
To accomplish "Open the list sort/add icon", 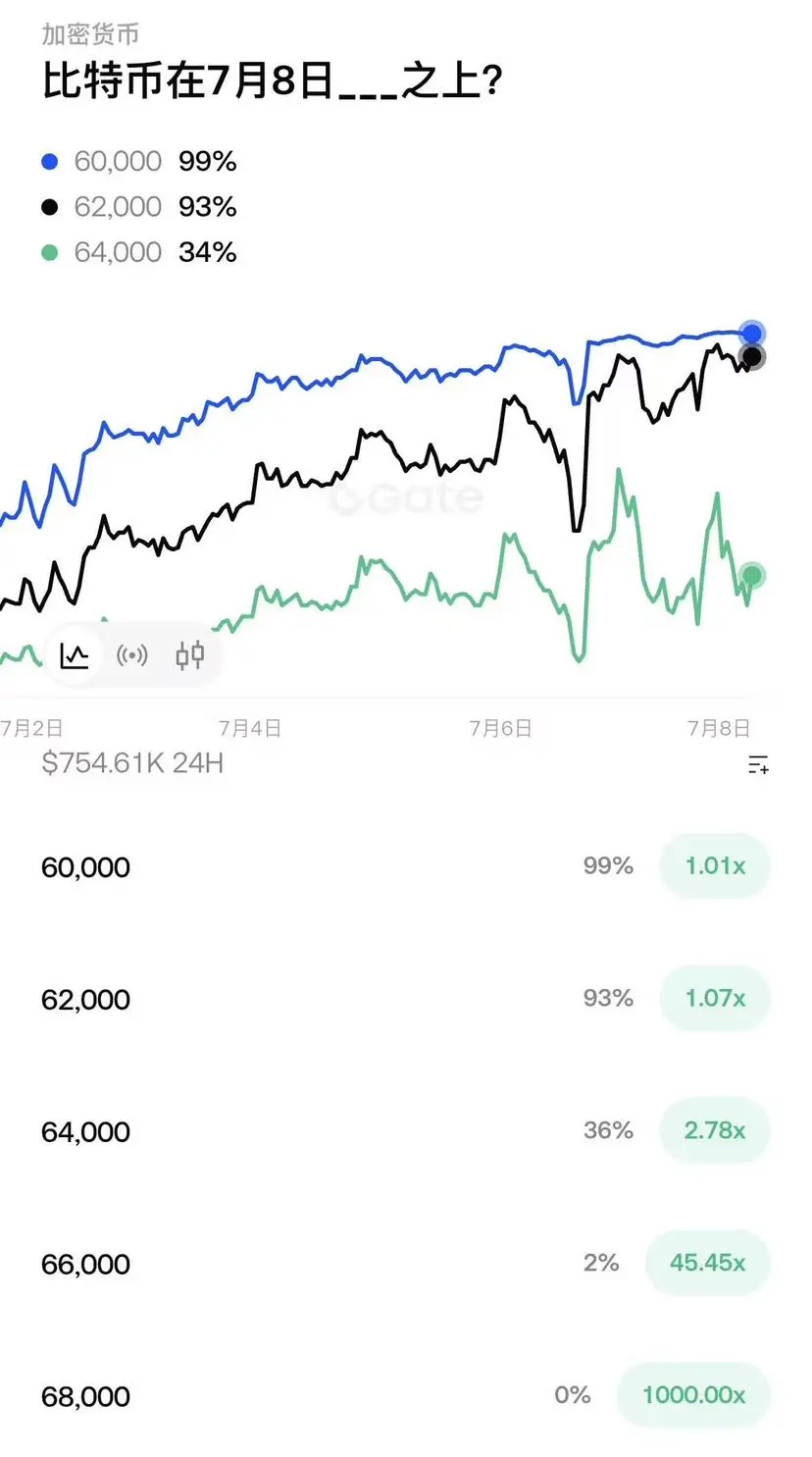I will pos(757,764).
